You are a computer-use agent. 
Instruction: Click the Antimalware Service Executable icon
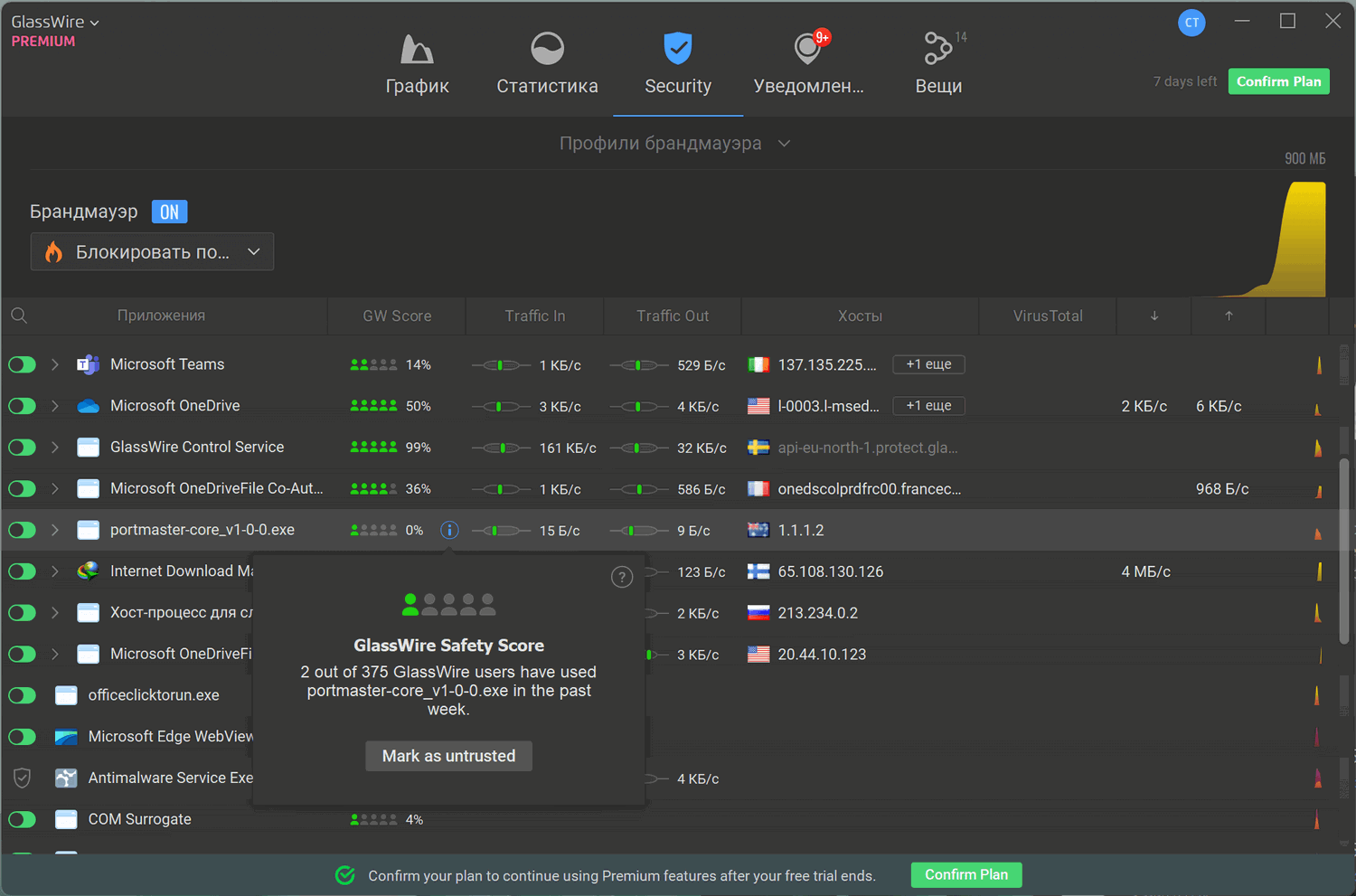click(x=66, y=778)
